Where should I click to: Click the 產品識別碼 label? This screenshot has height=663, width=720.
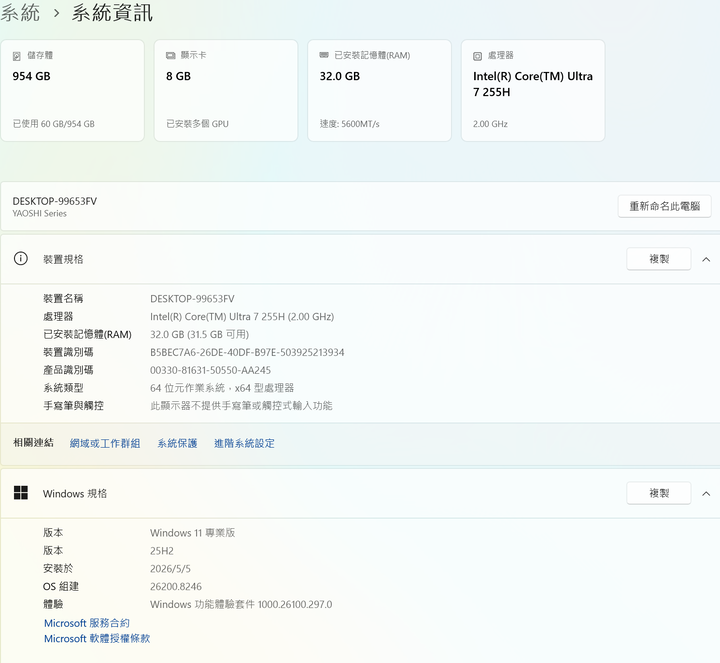coord(68,370)
